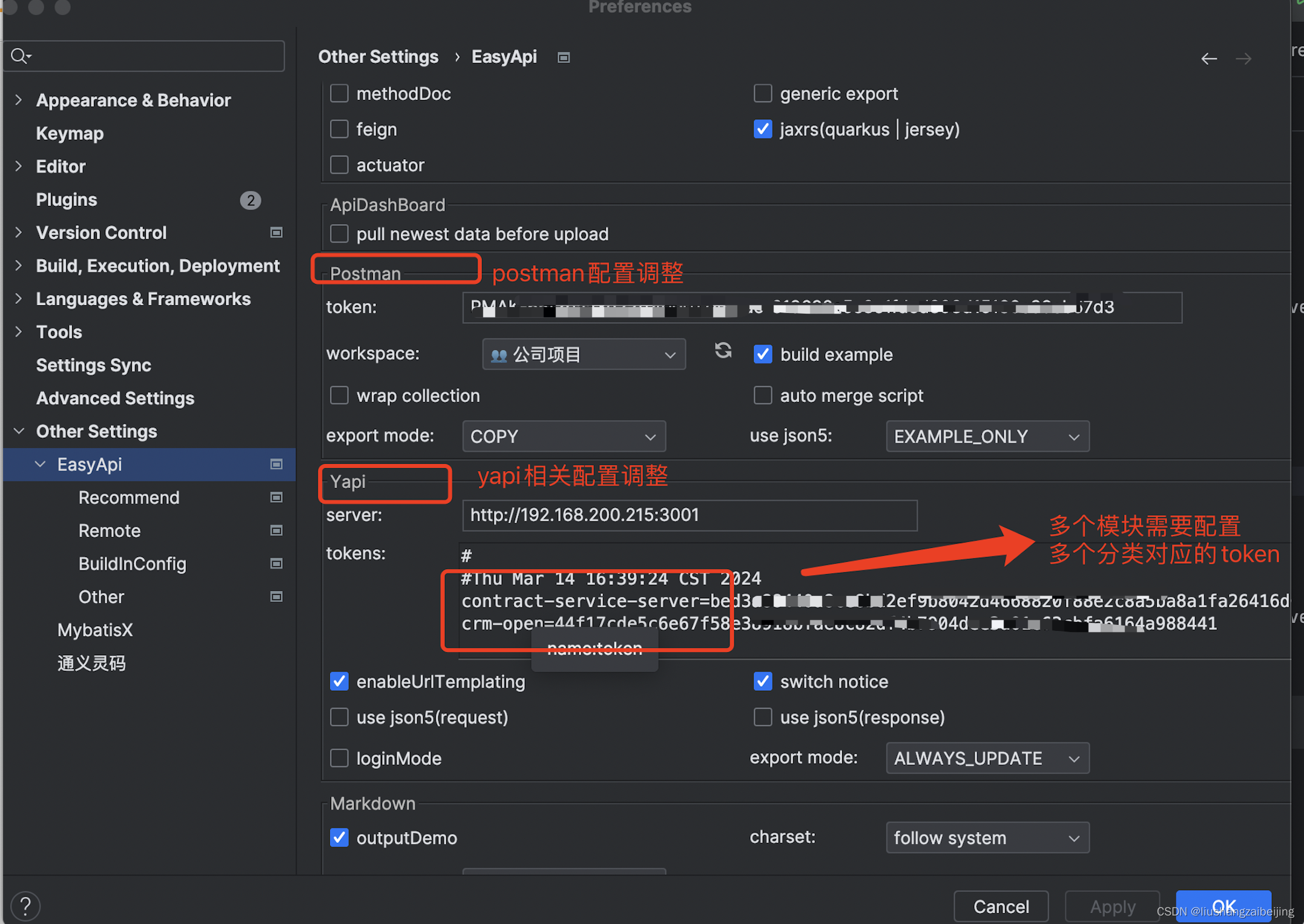Viewport: 1304px width, 924px height.
Task: Click the project icon on Version Control row
Action: [x=276, y=233]
